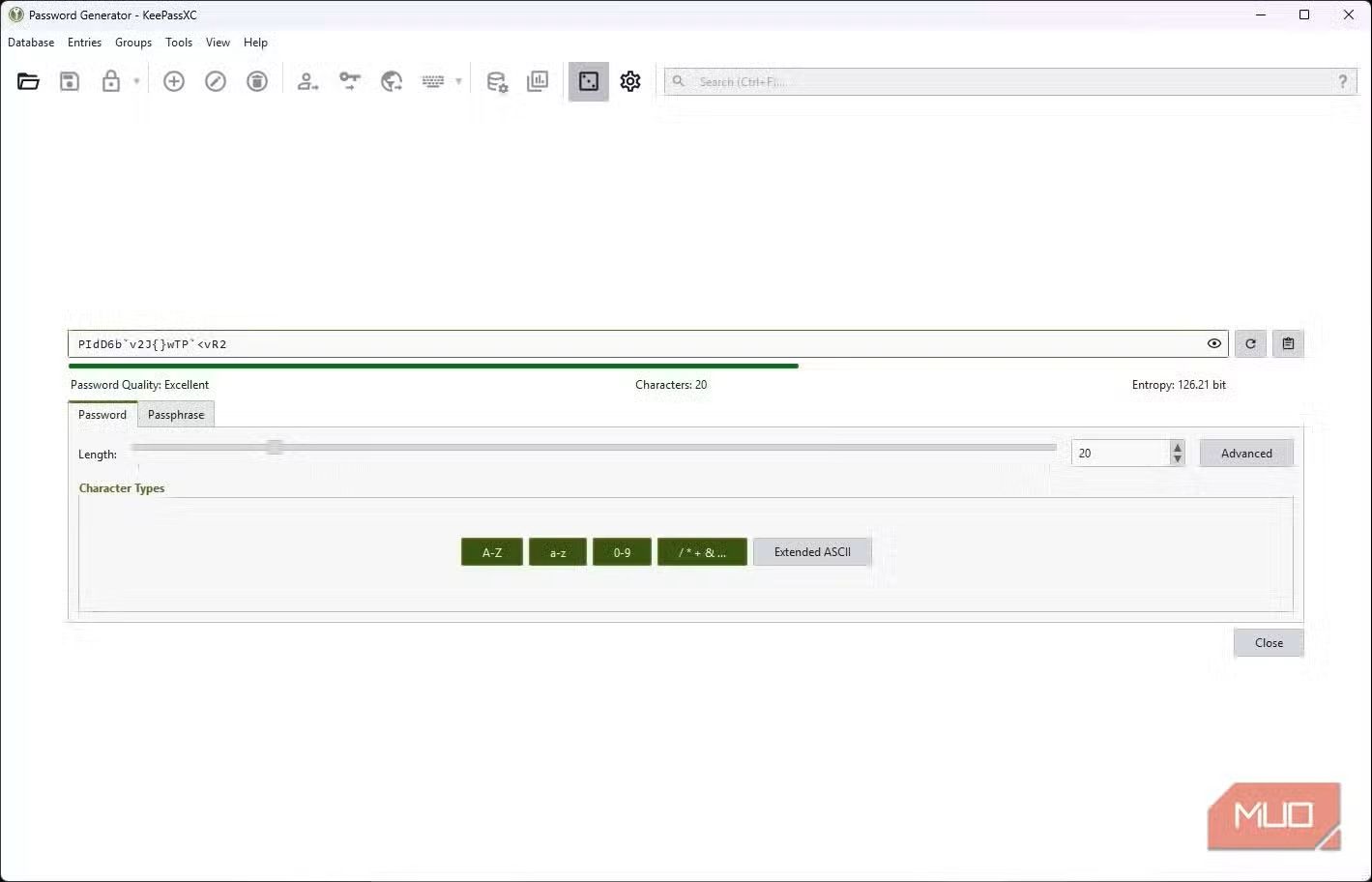Open the Help menu

point(256,43)
